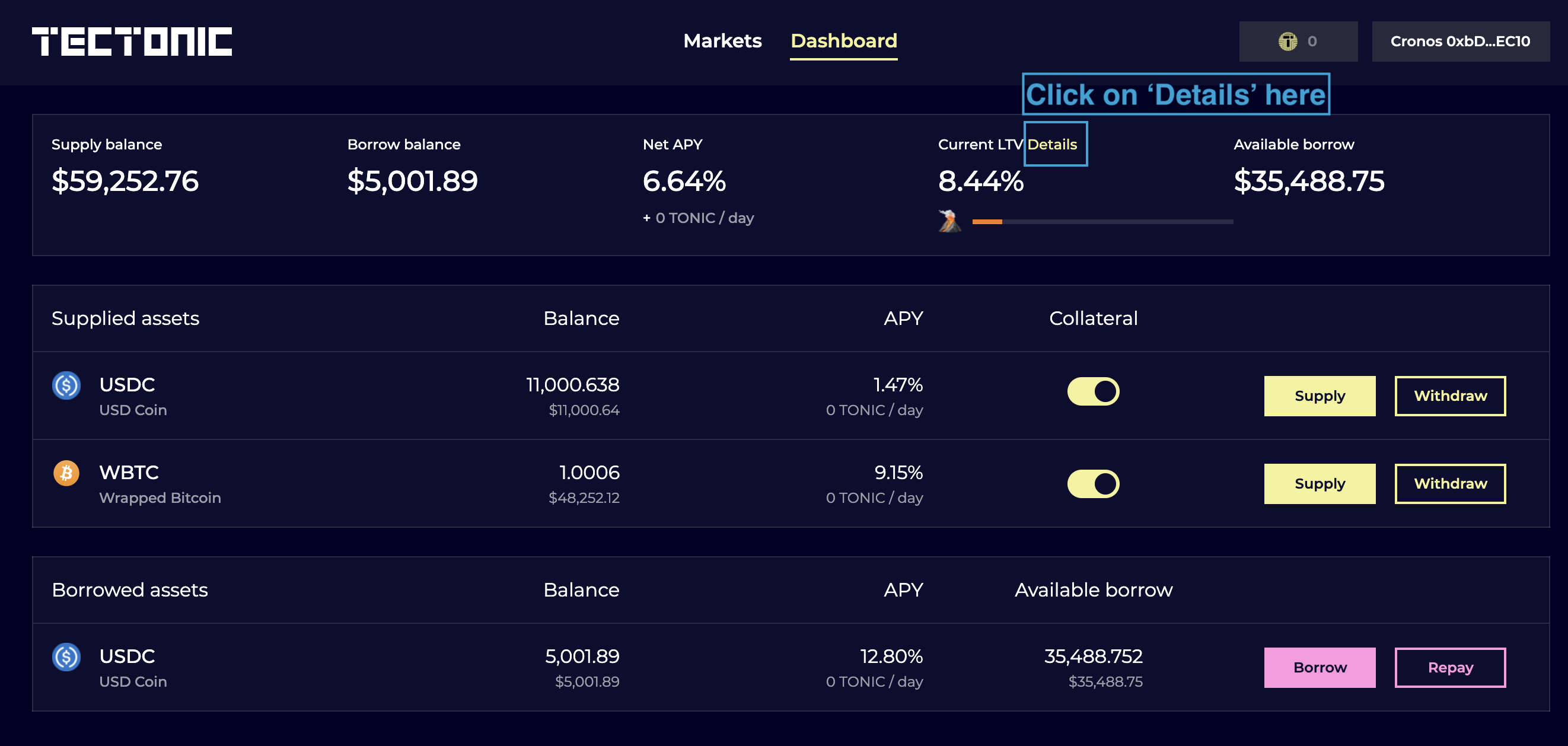1568x746 pixels.
Task: Click the '+ 0 TONIC / day' text
Action: pos(699,218)
